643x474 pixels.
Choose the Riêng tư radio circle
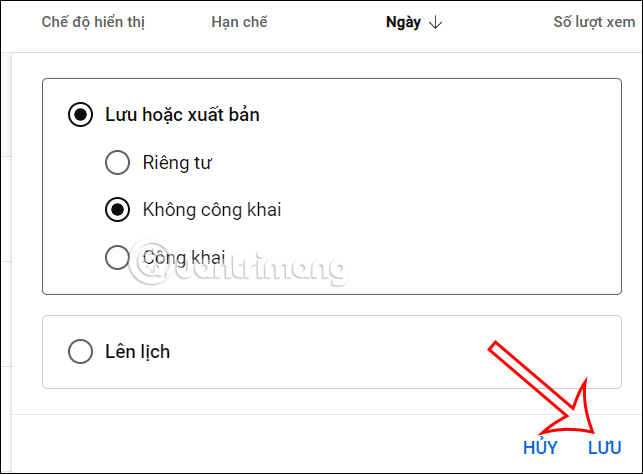point(117,162)
